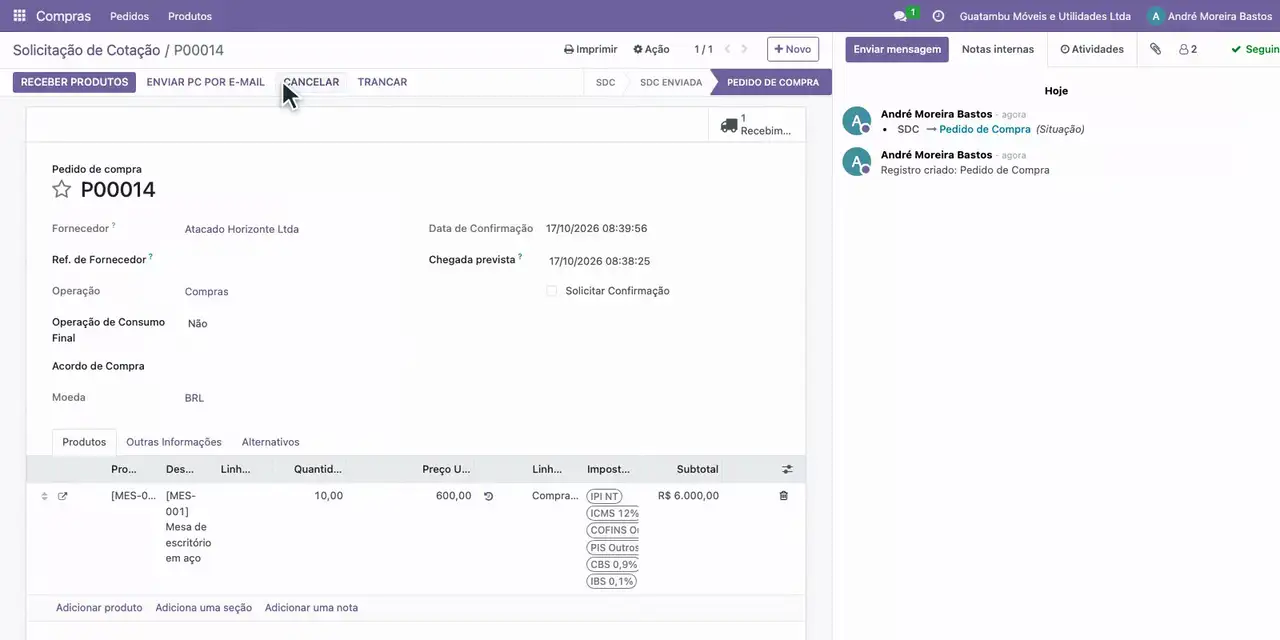
Task: Select SDC status stage
Action: 605,82
